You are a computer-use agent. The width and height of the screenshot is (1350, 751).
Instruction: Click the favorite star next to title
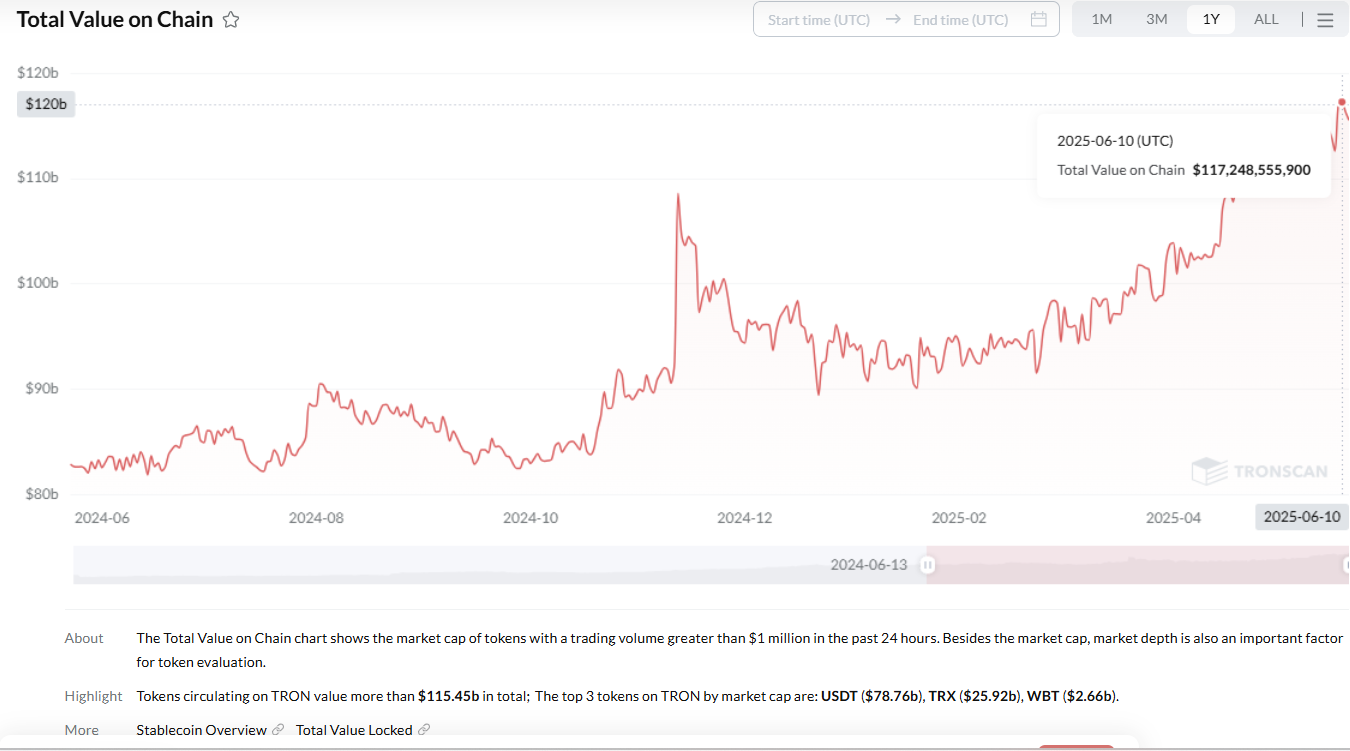click(231, 20)
